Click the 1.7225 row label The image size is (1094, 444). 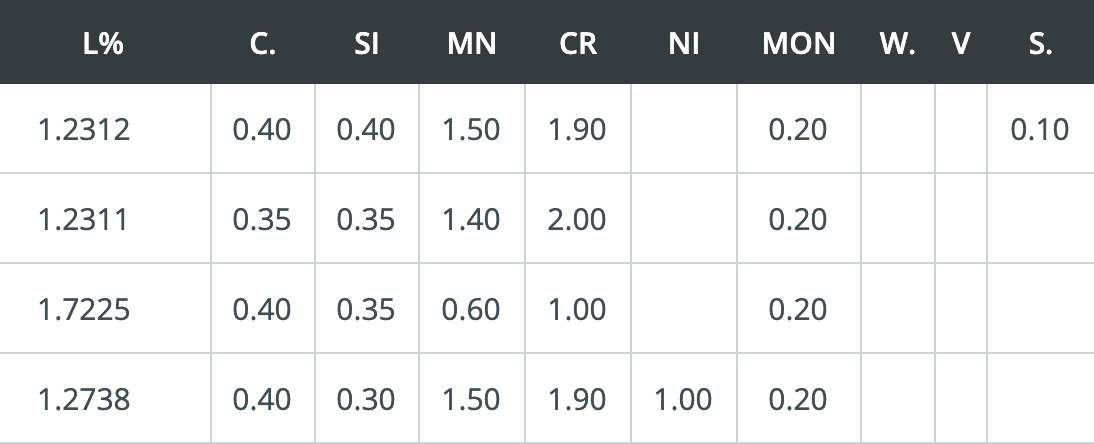click(84, 310)
